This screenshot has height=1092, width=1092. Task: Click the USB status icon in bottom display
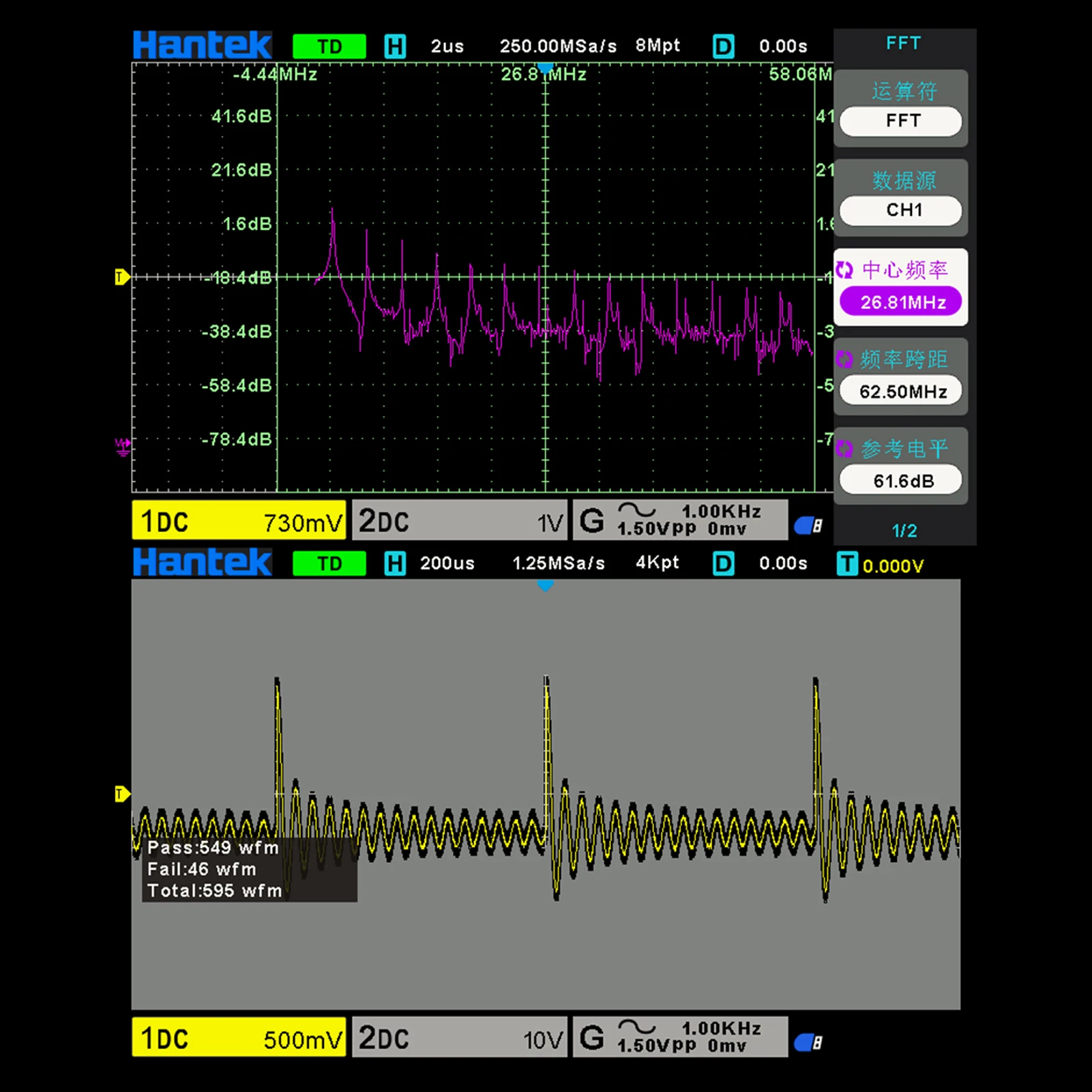point(808,1042)
